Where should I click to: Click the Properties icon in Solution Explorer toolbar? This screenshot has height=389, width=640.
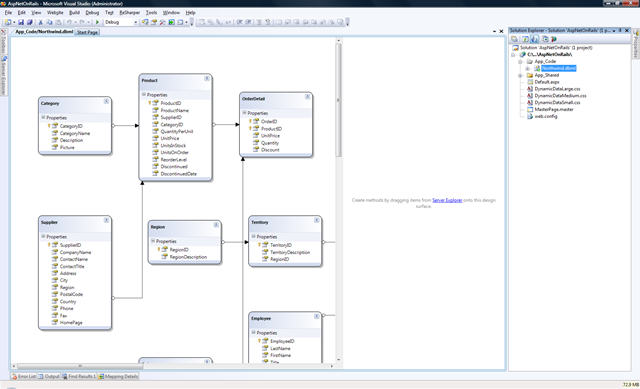pyautogui.click(x=514, y=39)
